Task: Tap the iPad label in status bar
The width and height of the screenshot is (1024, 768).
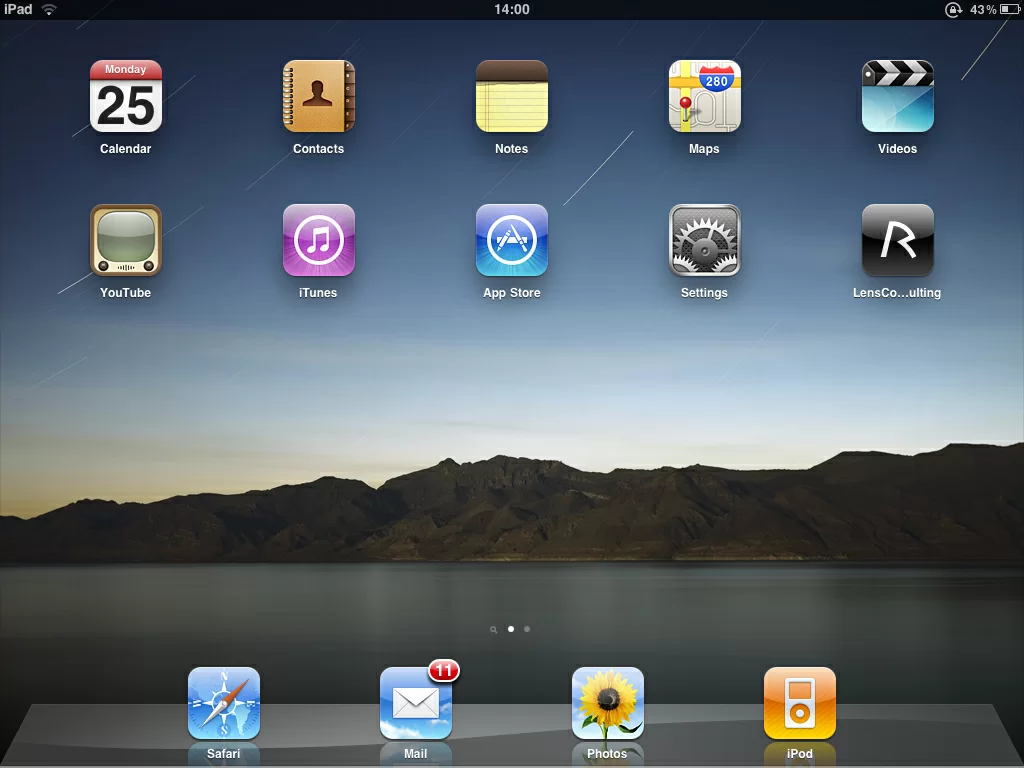Action: point(18,9)
